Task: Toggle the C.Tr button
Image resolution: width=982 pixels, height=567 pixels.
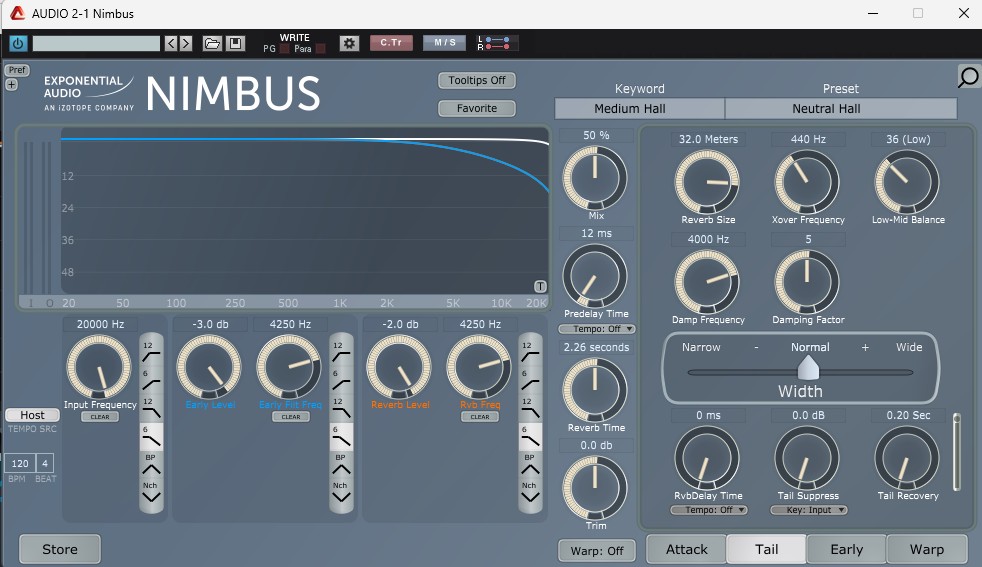Action: point(391,43)
